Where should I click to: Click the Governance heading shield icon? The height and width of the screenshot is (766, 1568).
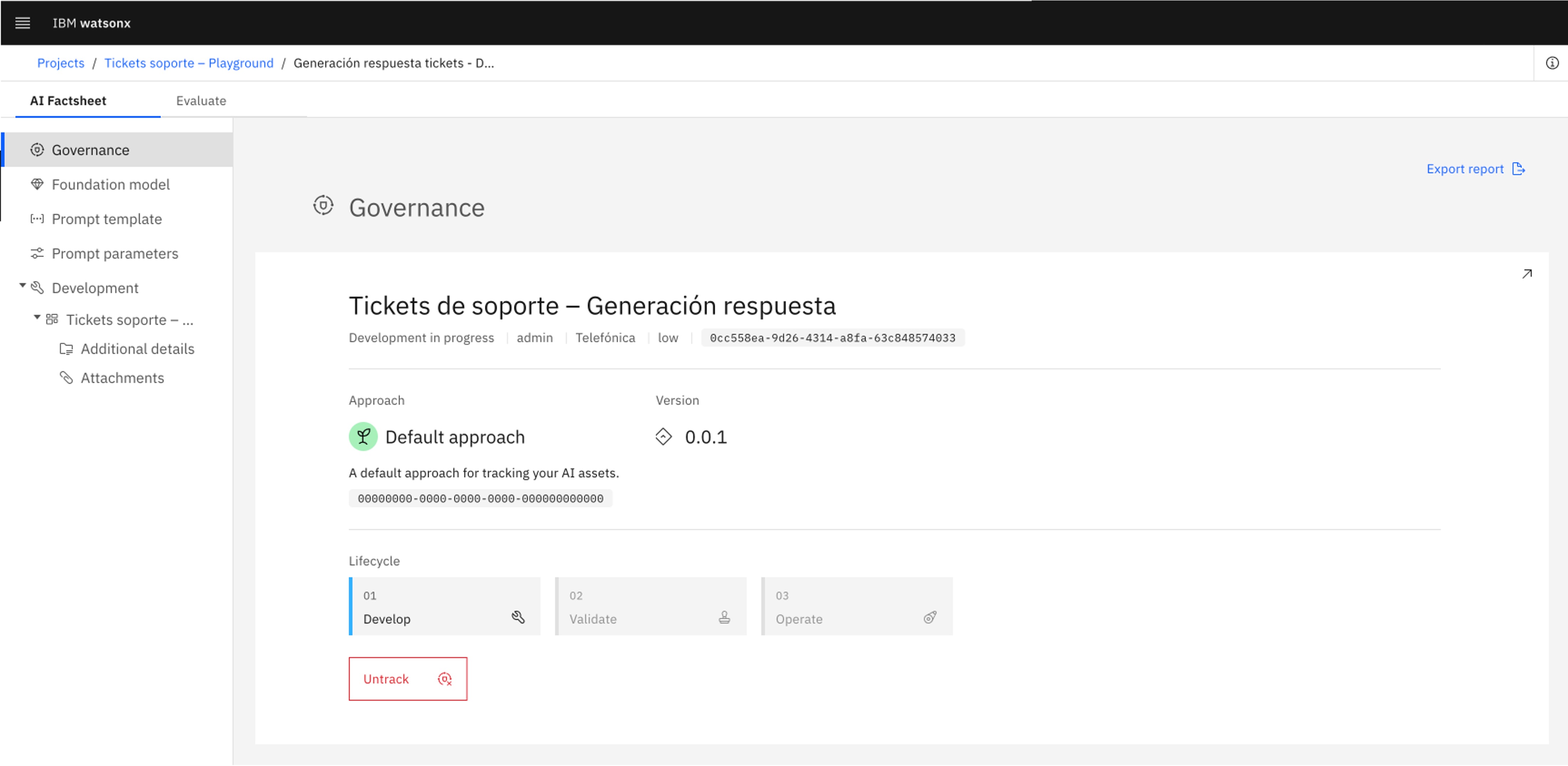(x=323, y=206)
